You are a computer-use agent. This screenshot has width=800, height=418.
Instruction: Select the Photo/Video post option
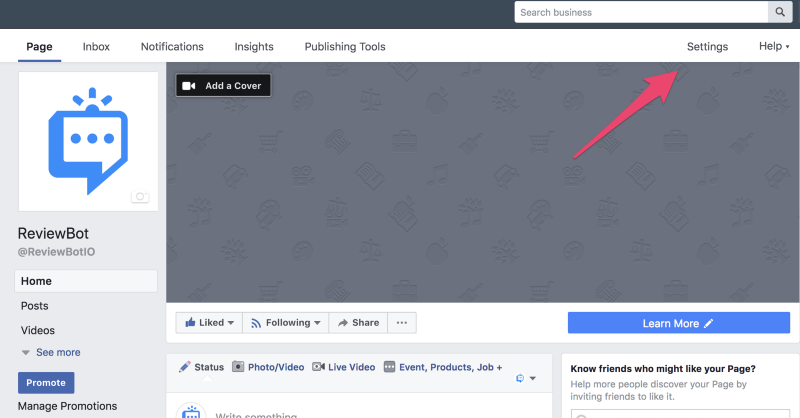[x=268, y=367]
